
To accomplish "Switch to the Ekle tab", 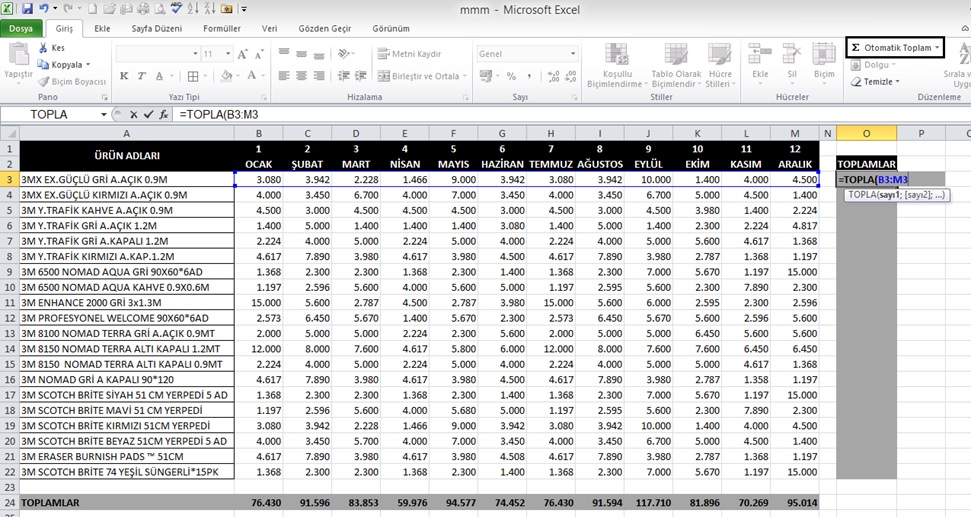I will tap(102, 28).
